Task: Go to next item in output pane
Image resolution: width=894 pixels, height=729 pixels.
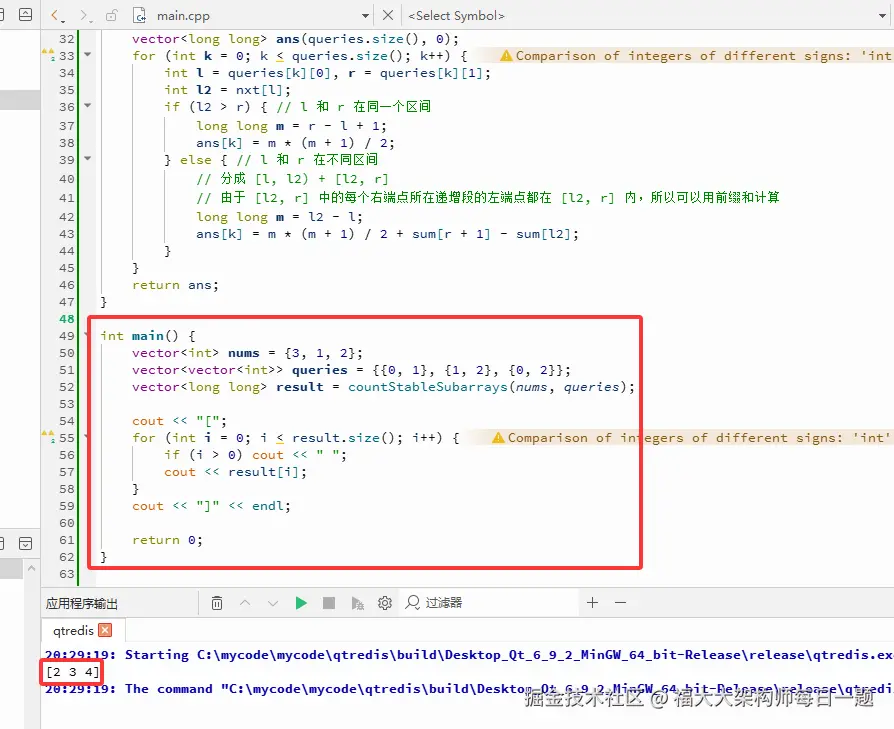Action: [273, 603]
